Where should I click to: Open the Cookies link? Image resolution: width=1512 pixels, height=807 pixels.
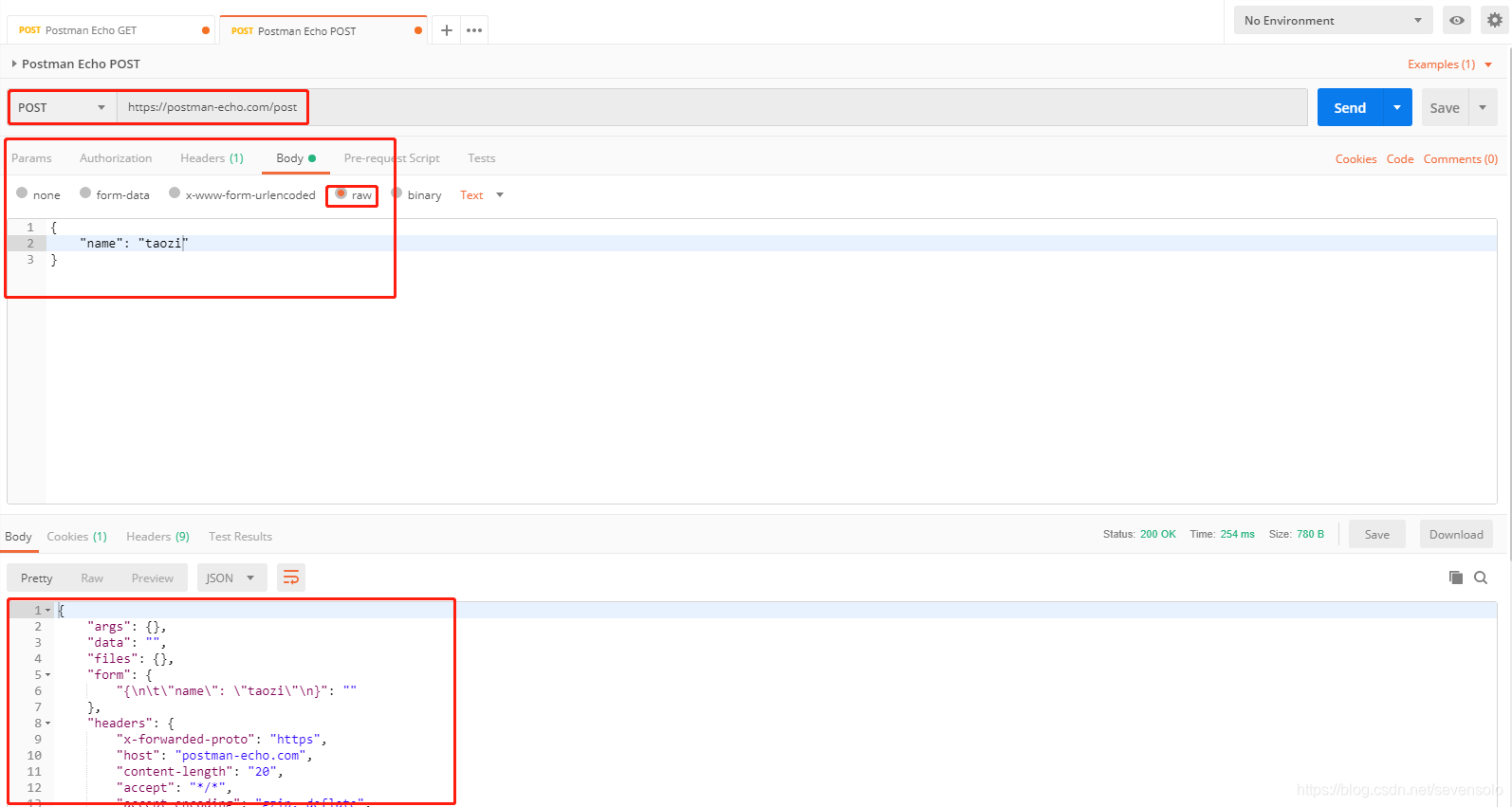[1355, 159]
